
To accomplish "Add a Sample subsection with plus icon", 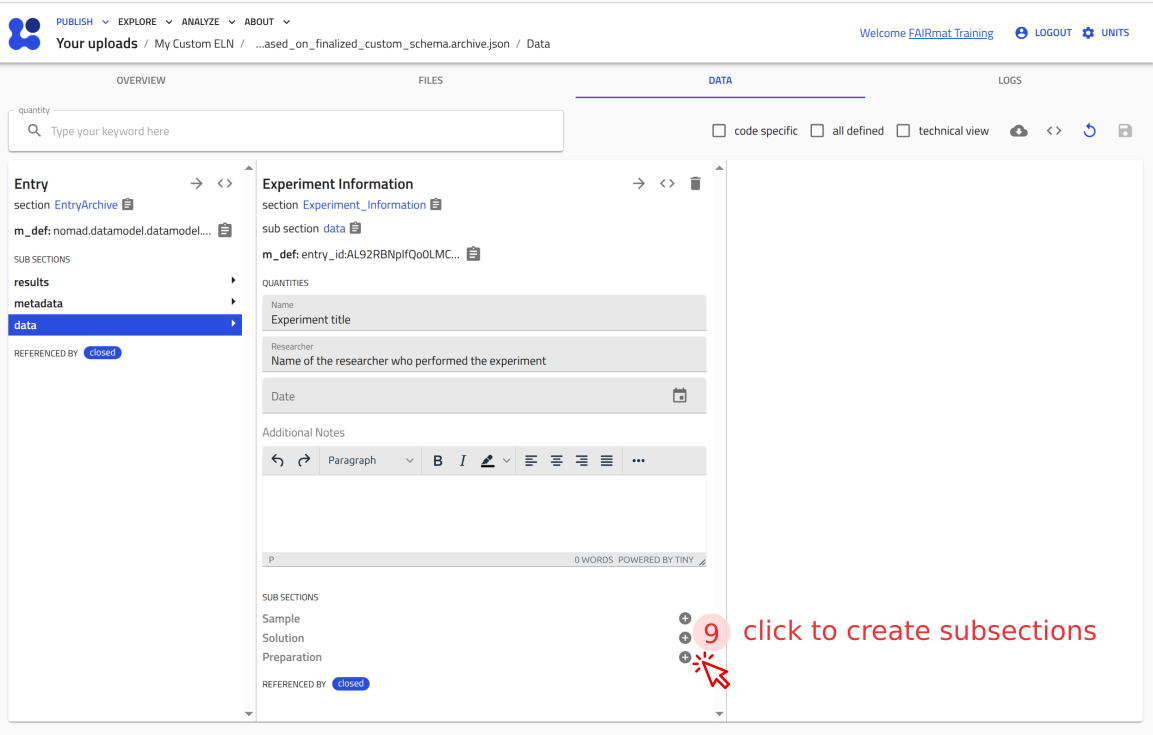I will click(x=685, y=618).
